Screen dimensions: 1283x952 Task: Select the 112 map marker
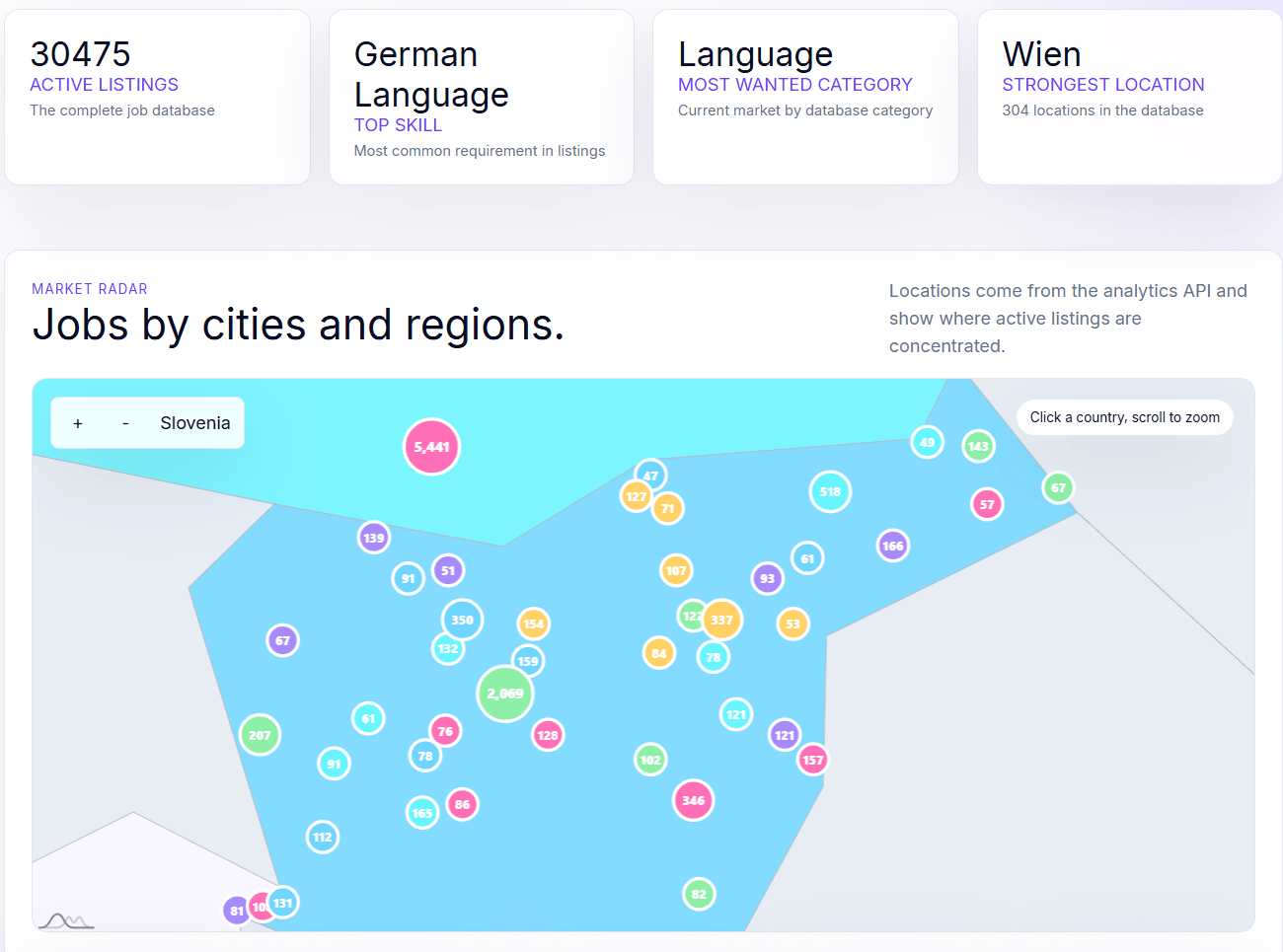(x=323, y=837)
